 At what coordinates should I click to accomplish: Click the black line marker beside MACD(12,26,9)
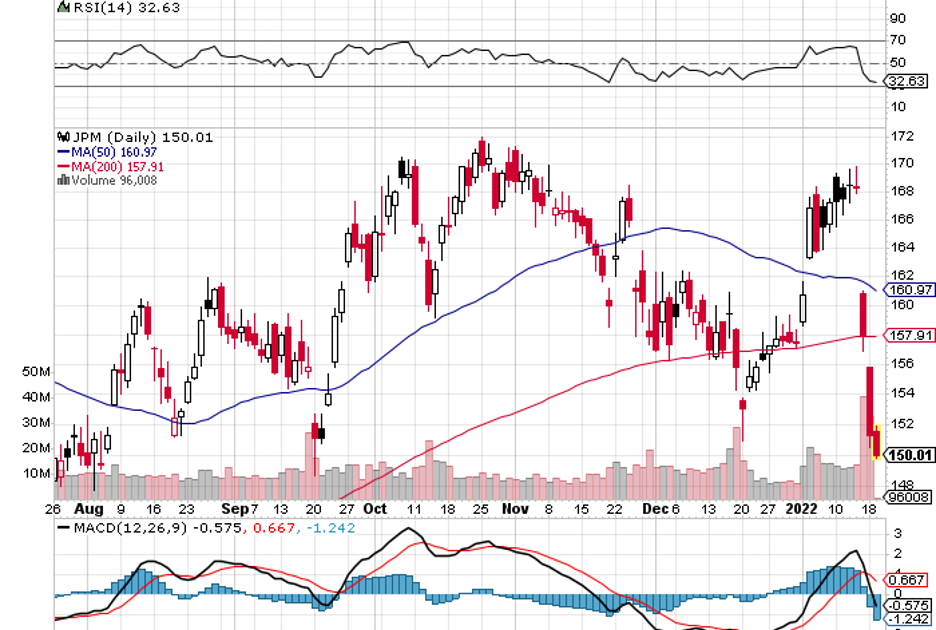click(64, 527)
